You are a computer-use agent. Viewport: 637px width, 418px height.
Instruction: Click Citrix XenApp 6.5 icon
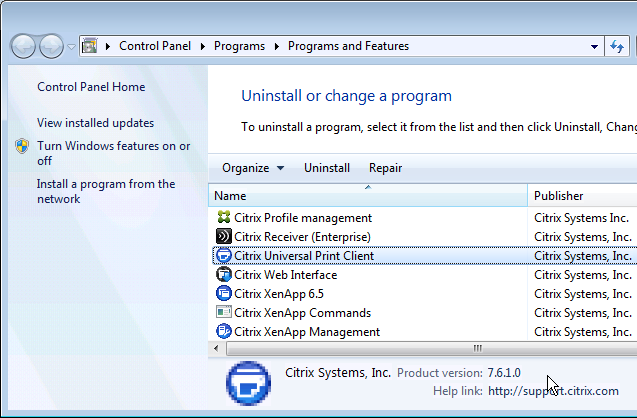click(x=223, y=293)
